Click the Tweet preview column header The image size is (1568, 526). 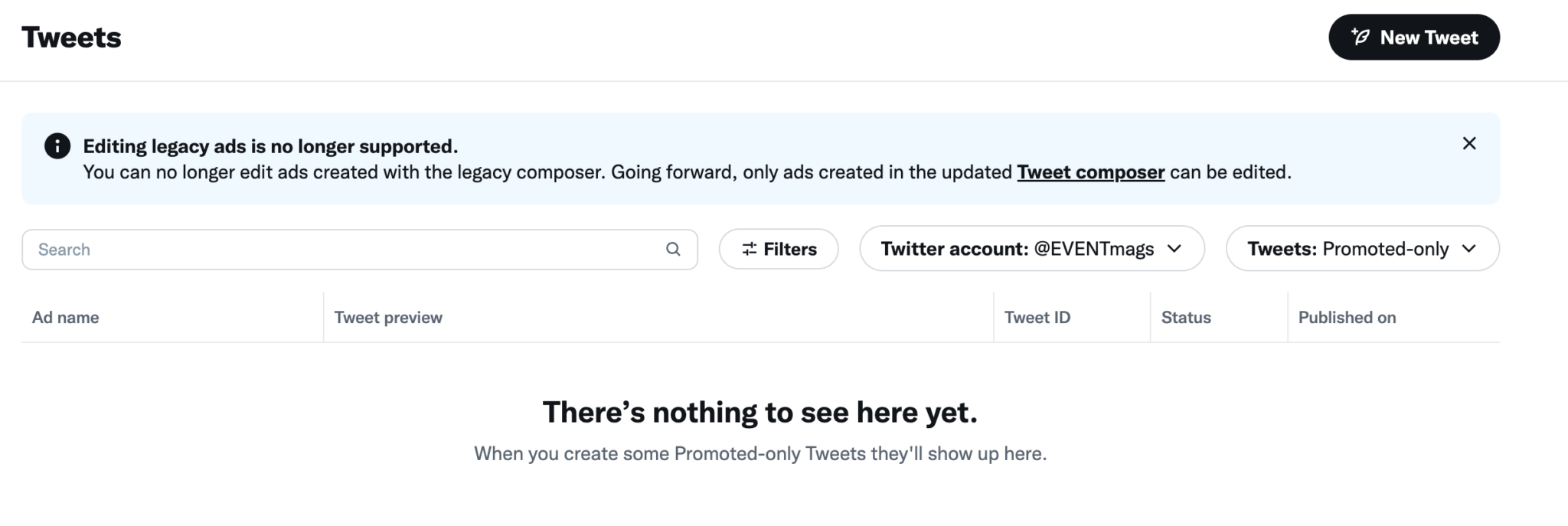[x=388, y=317]
